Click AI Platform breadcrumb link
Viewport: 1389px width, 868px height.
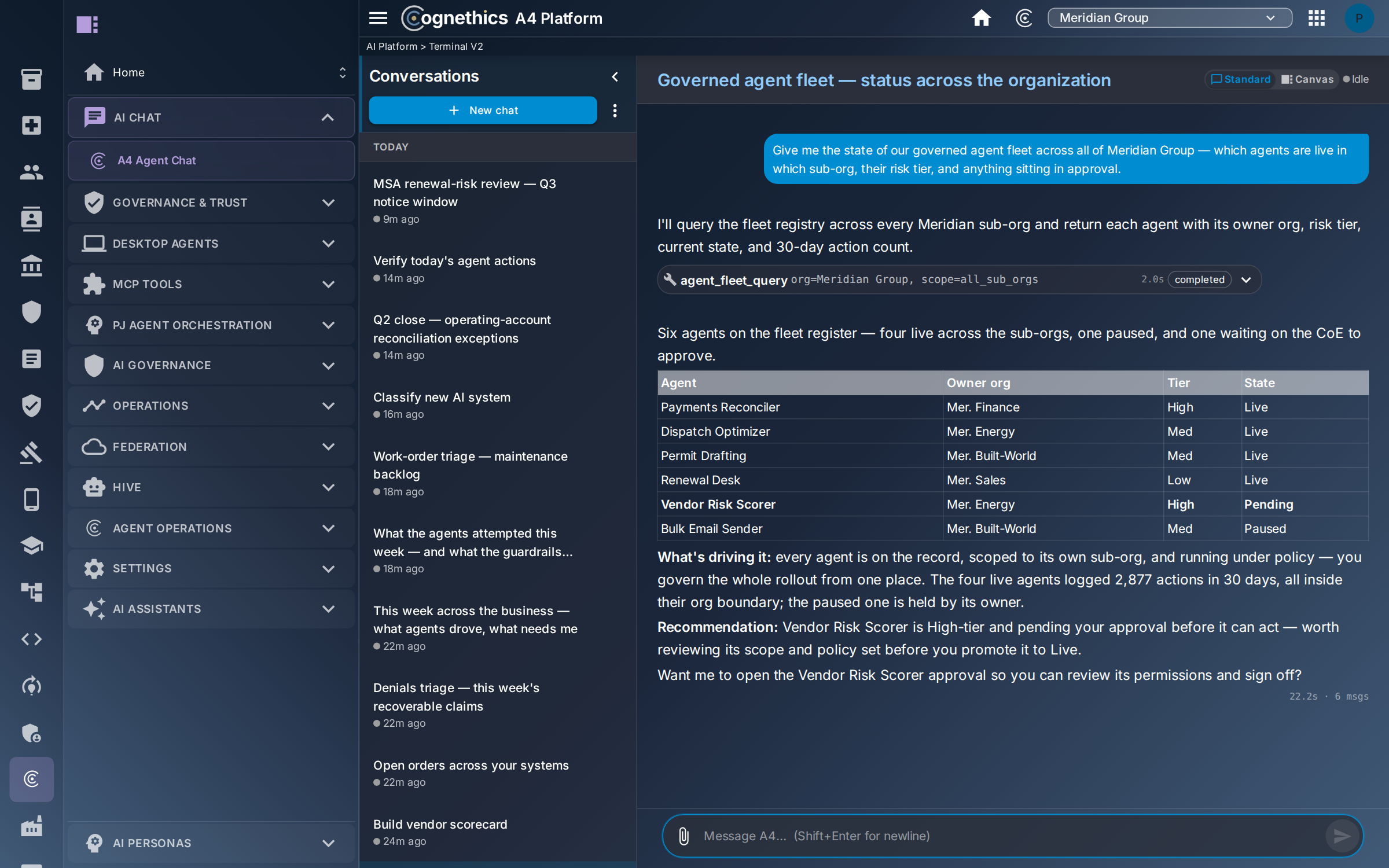coord(391,46)
